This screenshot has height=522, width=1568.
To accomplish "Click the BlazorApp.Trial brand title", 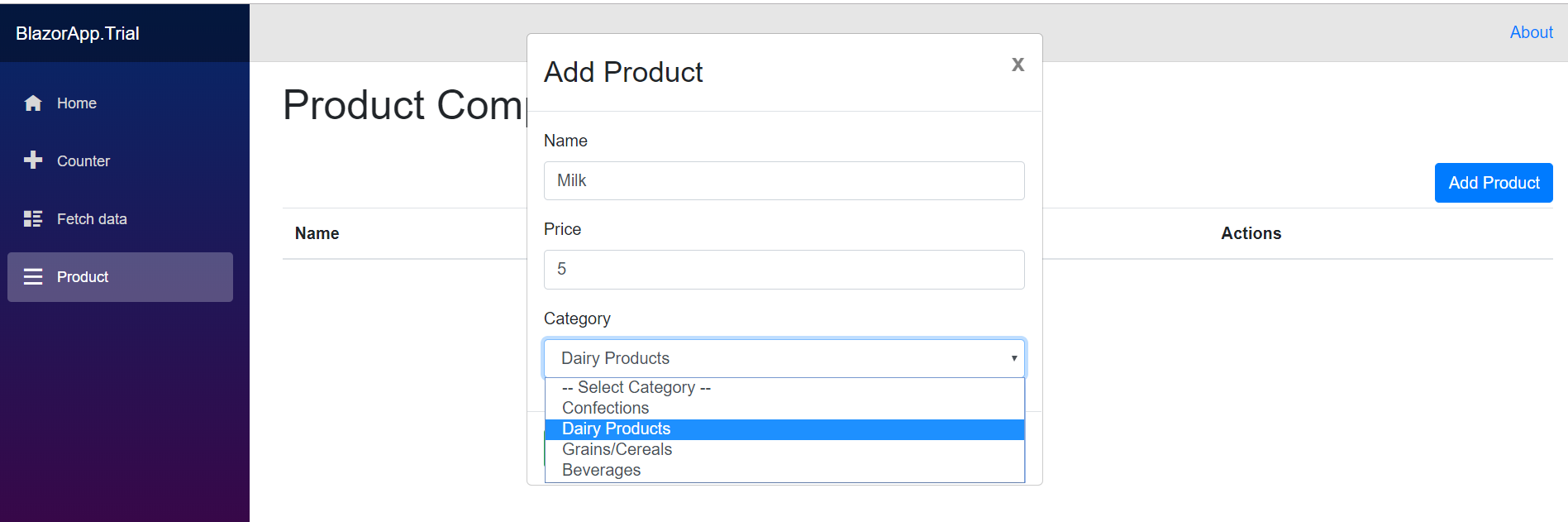I will (x=77, y=33).
